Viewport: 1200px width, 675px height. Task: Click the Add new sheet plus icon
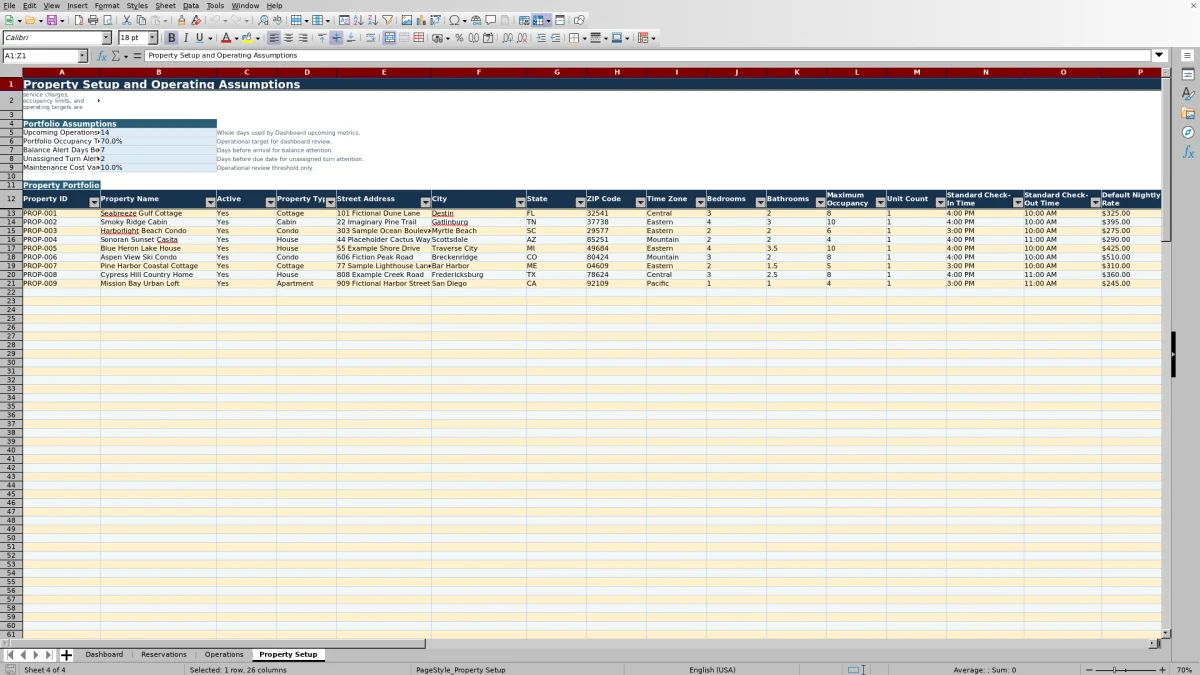tap(66, 655)
